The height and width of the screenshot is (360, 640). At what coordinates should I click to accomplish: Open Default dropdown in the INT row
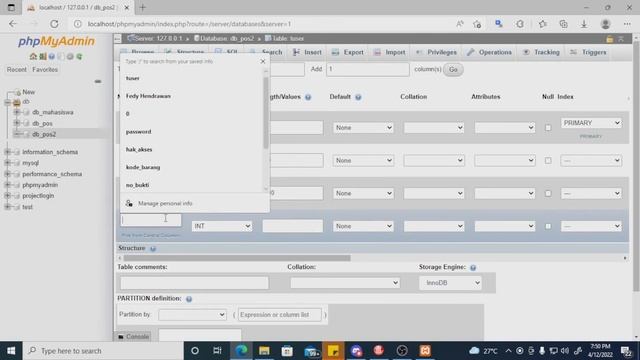click(x=363, y=226)
